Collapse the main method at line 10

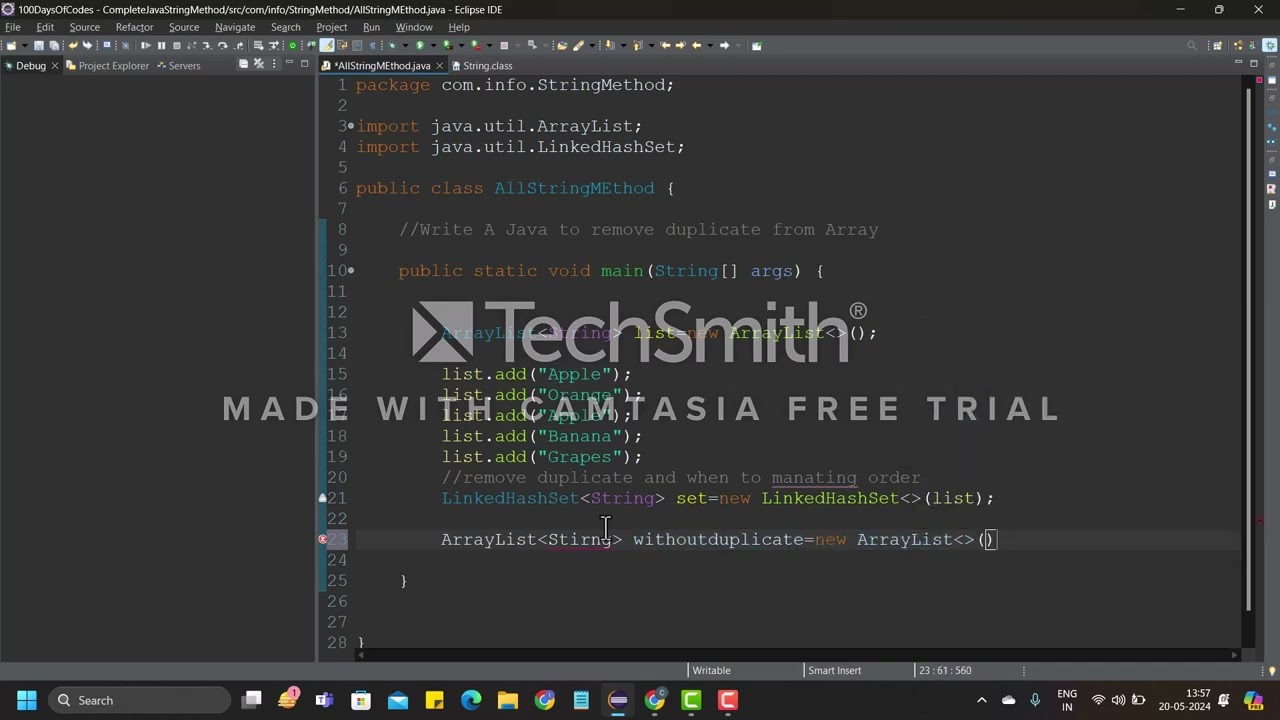click(350, 270)
